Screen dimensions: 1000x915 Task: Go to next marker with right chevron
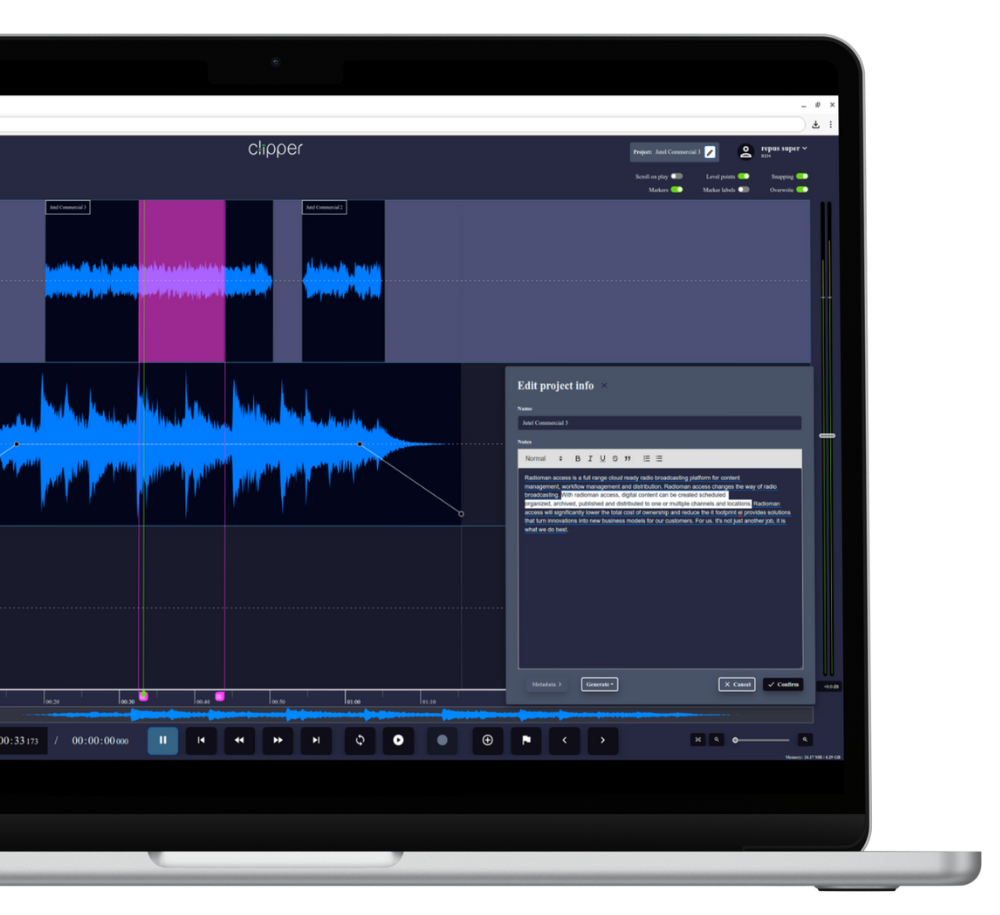pyautogui.click(x=603, y=740)
